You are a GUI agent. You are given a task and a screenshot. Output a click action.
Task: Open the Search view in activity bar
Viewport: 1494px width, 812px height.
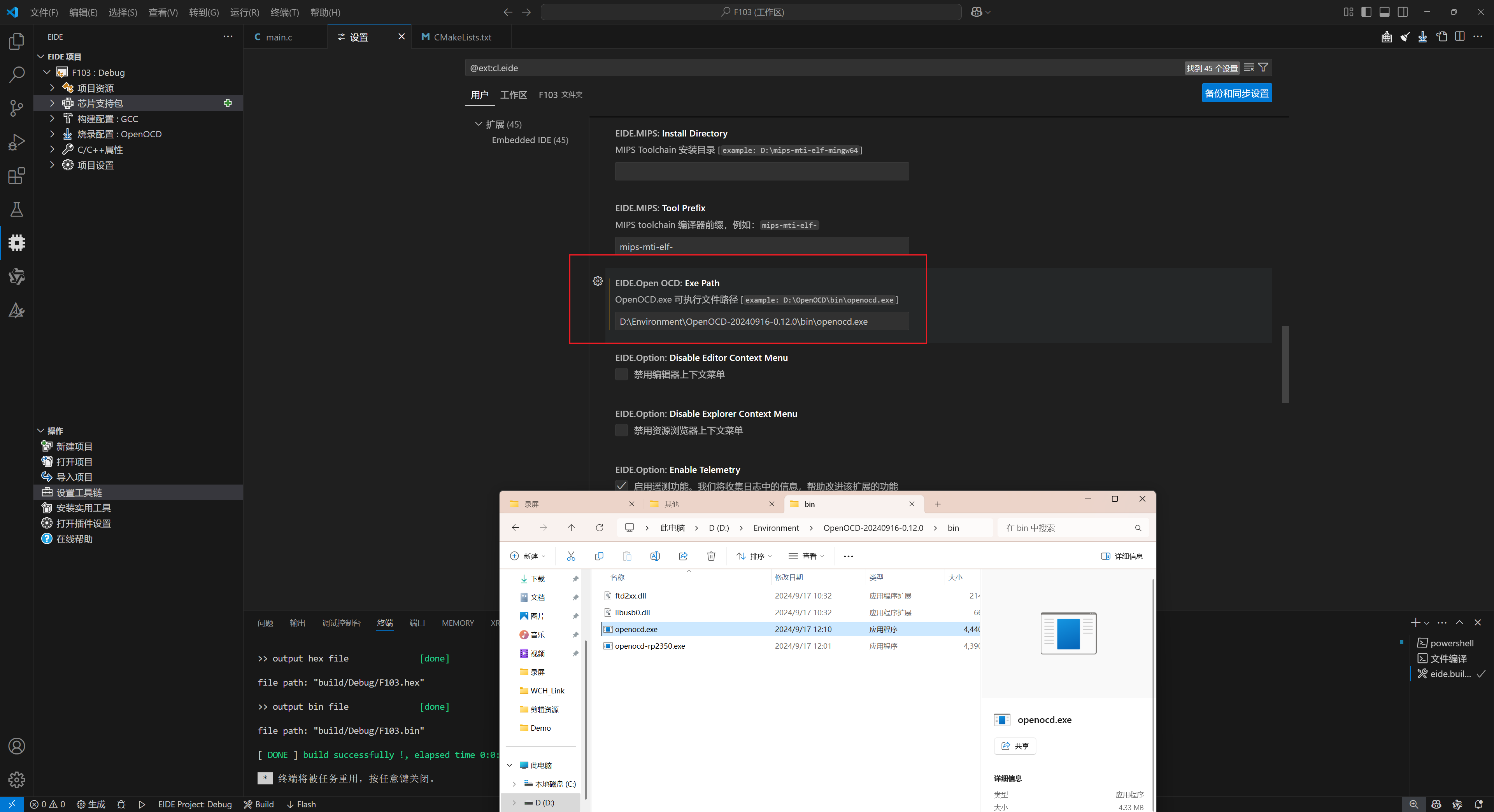point(17,74)
